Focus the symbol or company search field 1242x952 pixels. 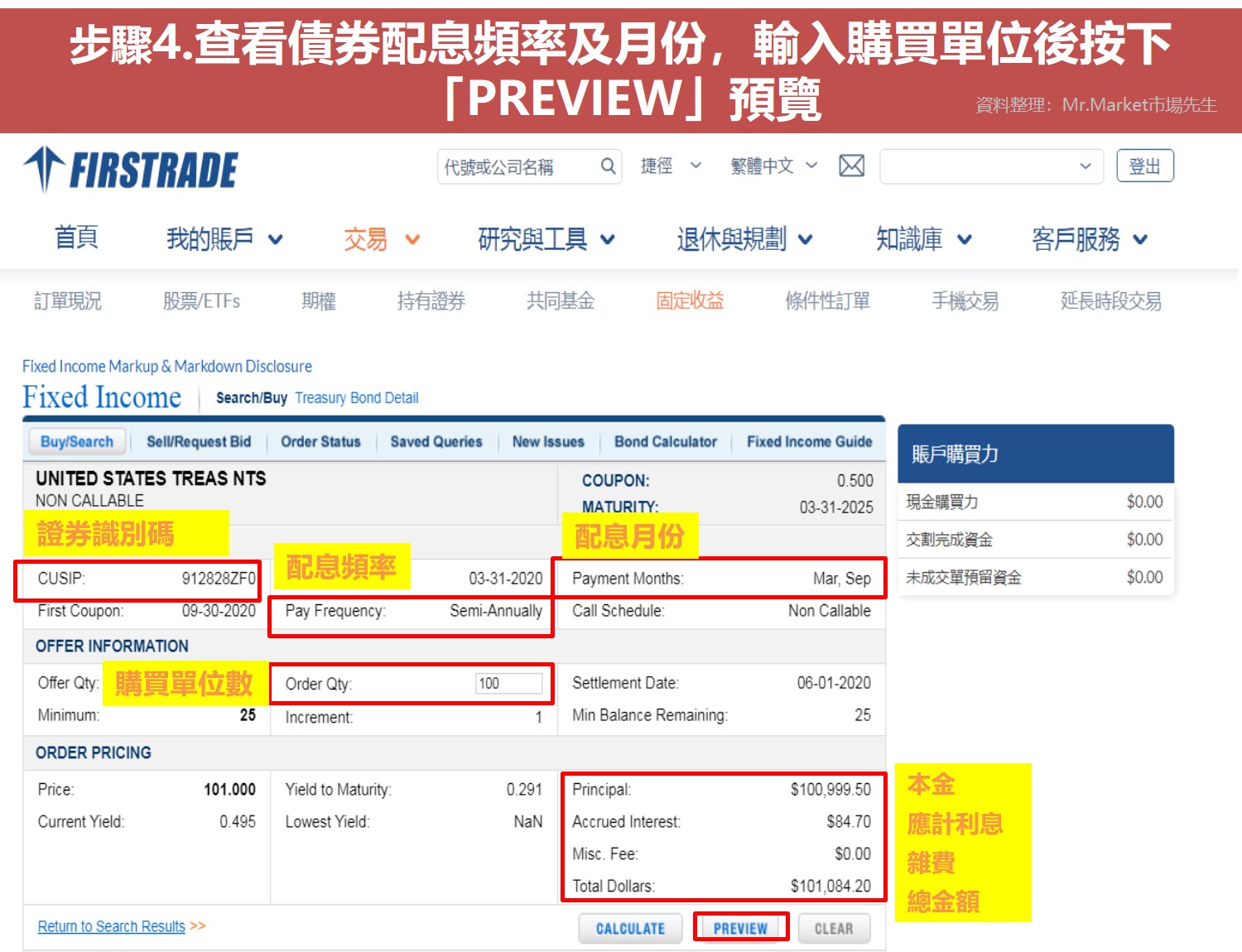(x=529, y=166)
